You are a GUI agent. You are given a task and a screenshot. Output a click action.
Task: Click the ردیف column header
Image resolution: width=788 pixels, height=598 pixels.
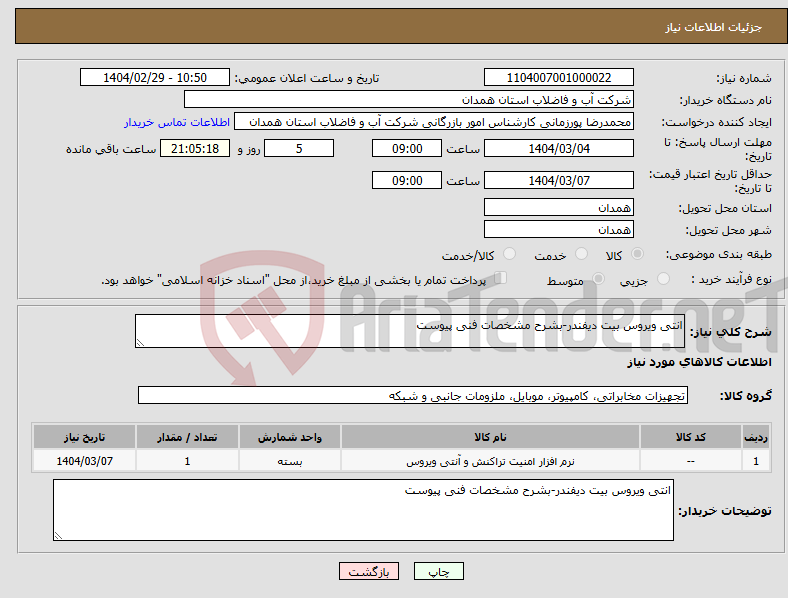pyautogui.click(x=756, y=437)
